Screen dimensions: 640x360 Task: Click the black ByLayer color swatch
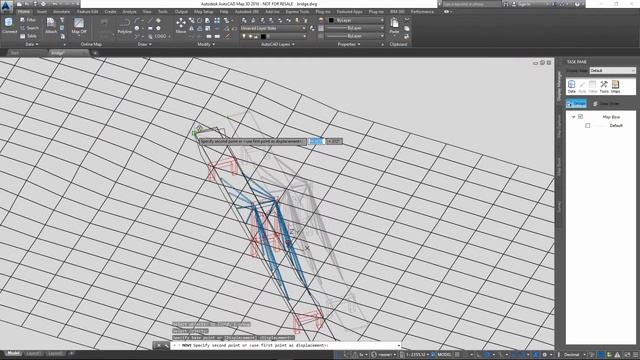tap(331, 20)
